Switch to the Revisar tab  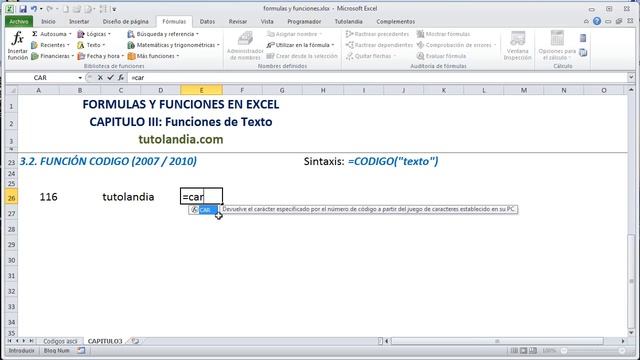pyautogui.click(x=238, y=22)
